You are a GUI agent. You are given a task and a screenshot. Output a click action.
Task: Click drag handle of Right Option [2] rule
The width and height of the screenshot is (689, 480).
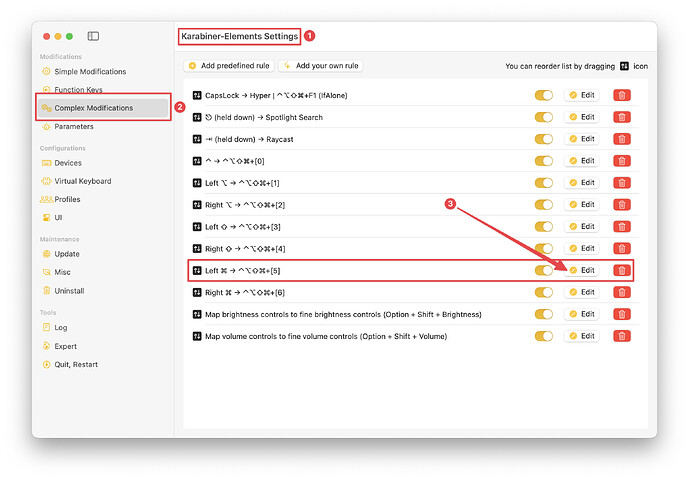[x=197, y=205]
